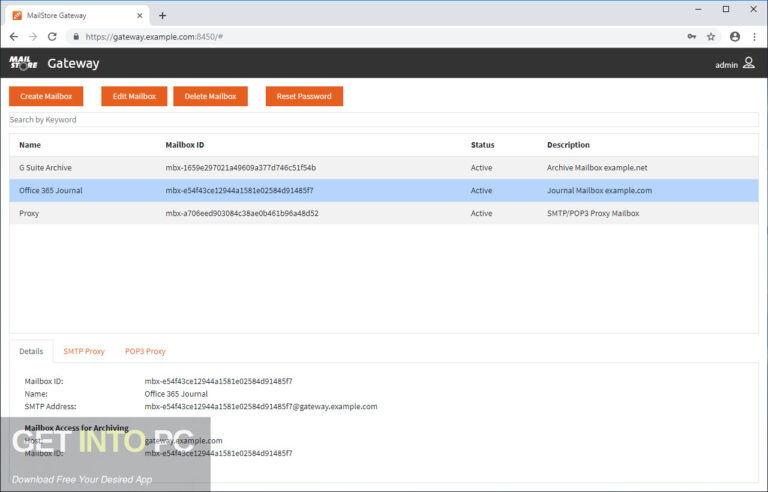Click the address bar URL

[x=154, y=37]
